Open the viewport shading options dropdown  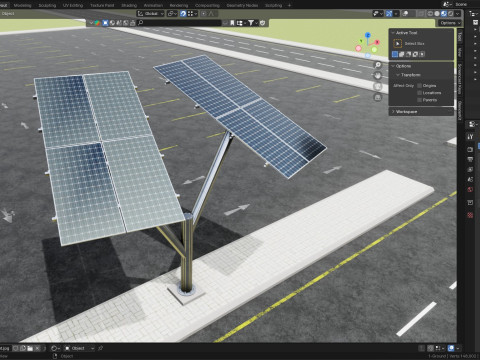(458, 13)
